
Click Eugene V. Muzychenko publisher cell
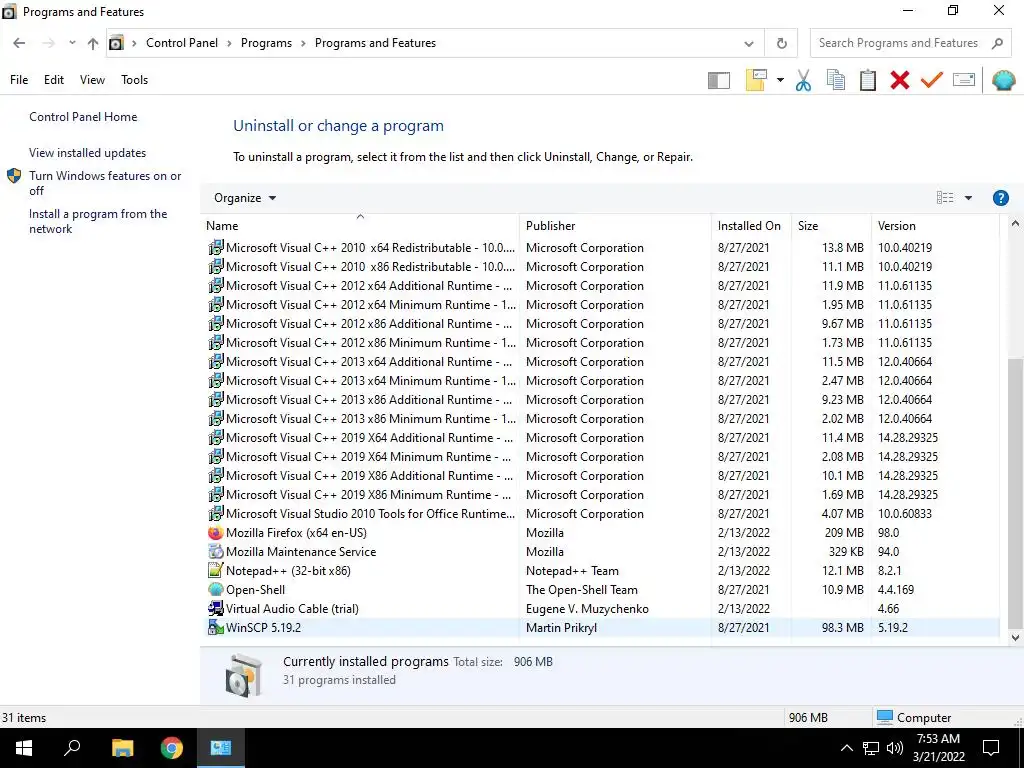point(587,609)
